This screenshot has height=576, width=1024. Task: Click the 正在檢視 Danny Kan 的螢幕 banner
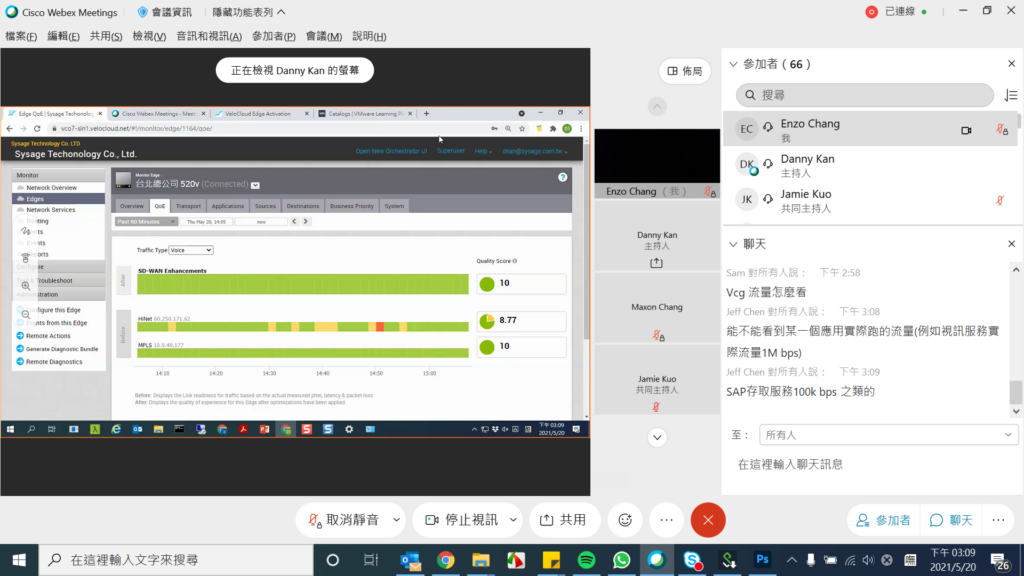(295, 71)
